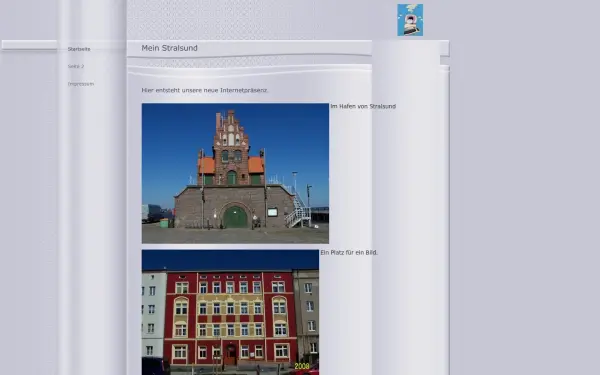This screenshot has width=600, height=375.
Task: Click the red apartment building photo
Action: 230,312
